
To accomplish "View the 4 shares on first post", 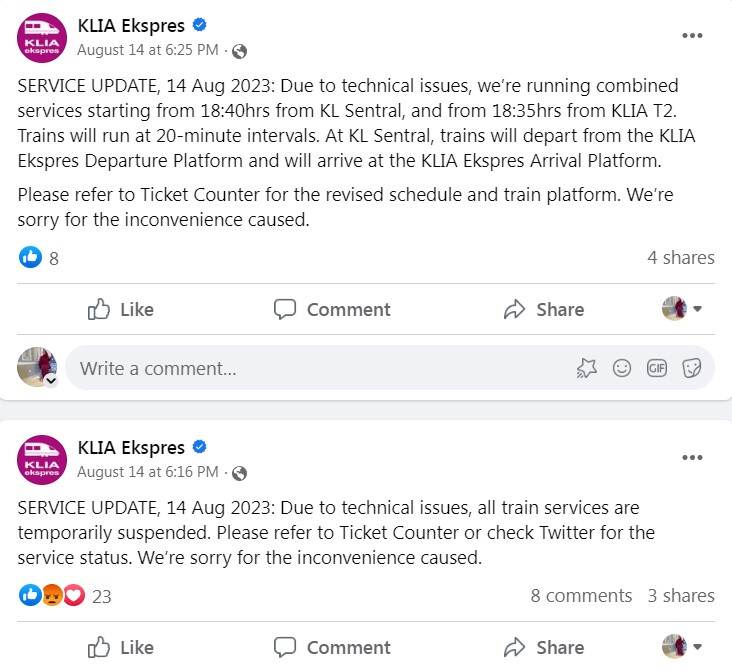I will point(680,258).
